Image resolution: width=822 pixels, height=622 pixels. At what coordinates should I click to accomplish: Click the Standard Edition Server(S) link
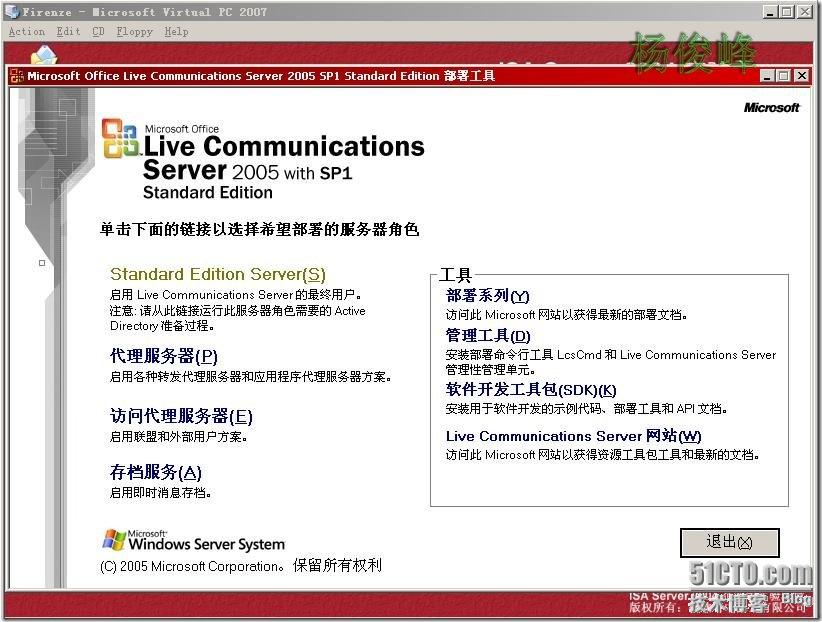click(x=218, y=274)
